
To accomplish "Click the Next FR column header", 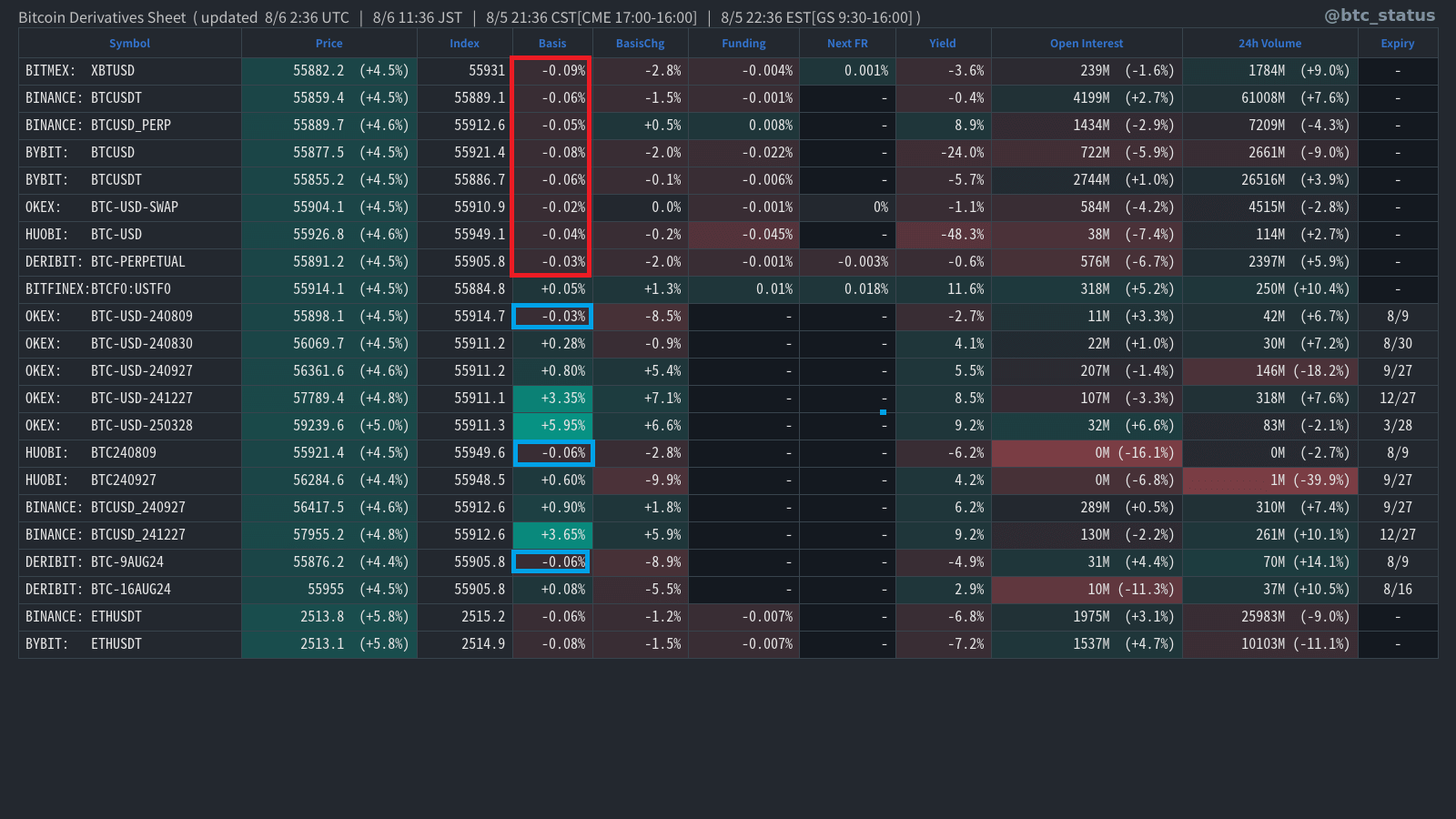I will tap(847, 44).
